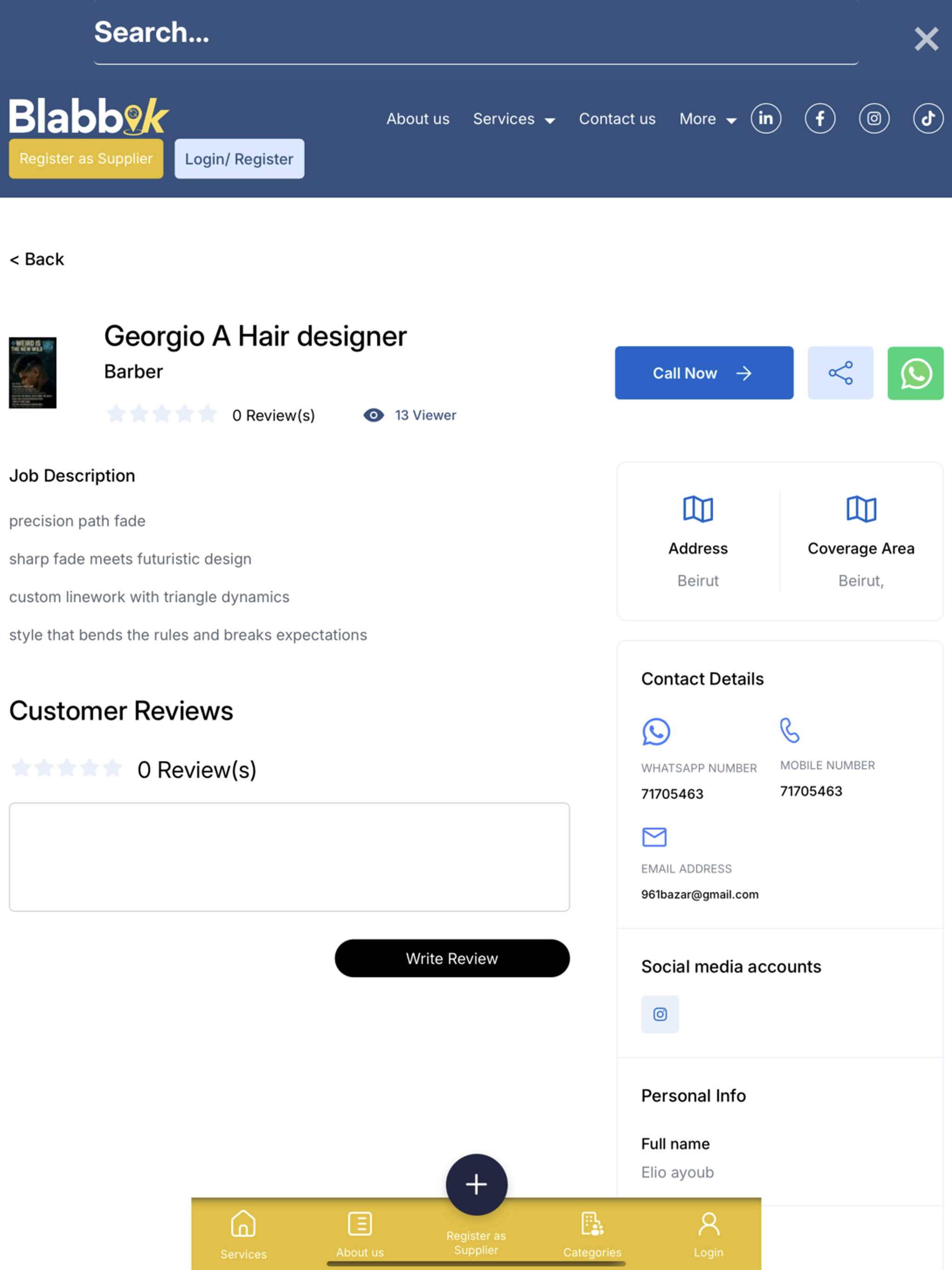Go back using the < Back link
Image resolution: width=952 pixels, height=1270 pixels.
(37, 259)
